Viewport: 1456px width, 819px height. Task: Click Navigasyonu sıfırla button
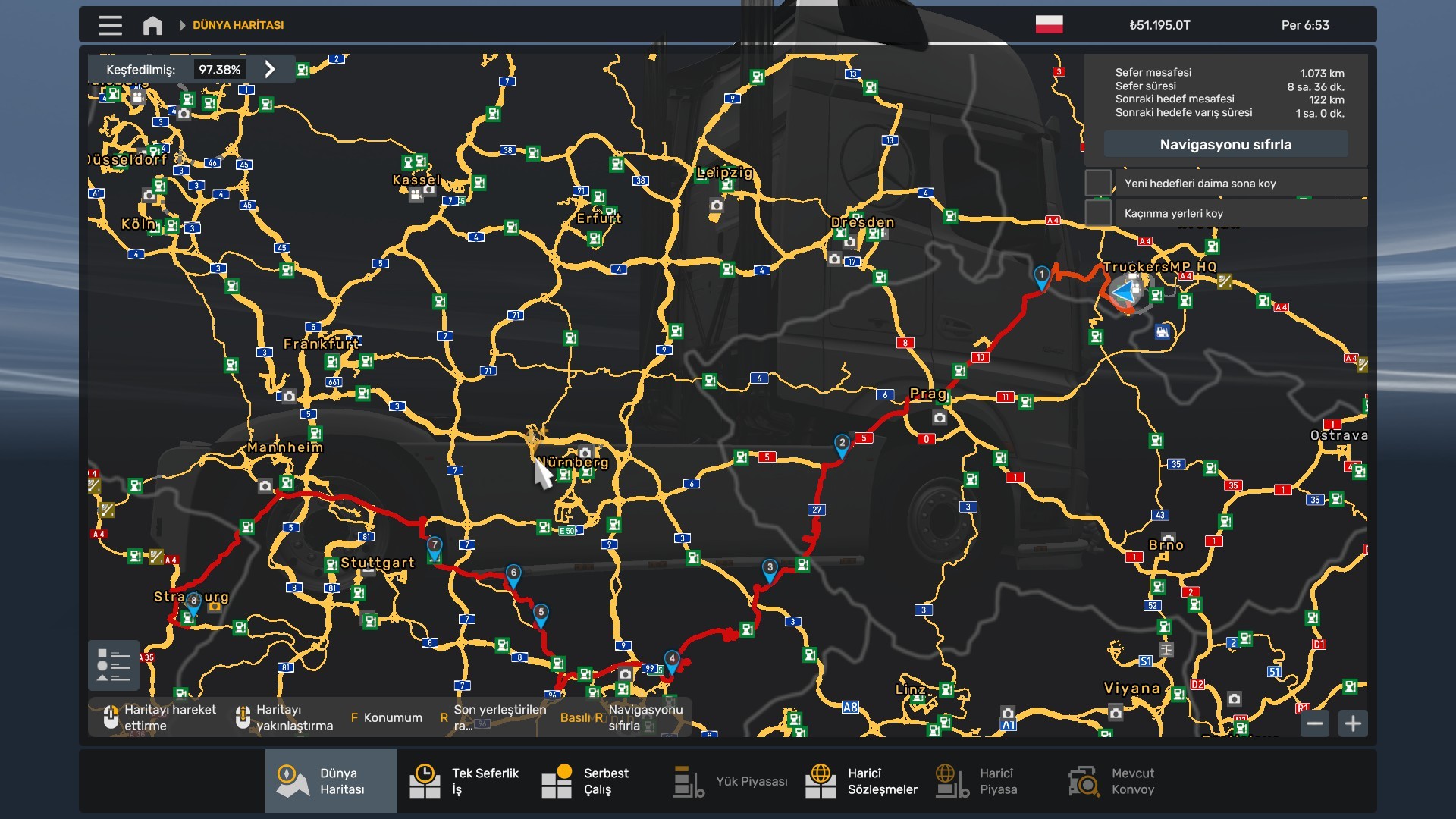tap(1225, 144)
